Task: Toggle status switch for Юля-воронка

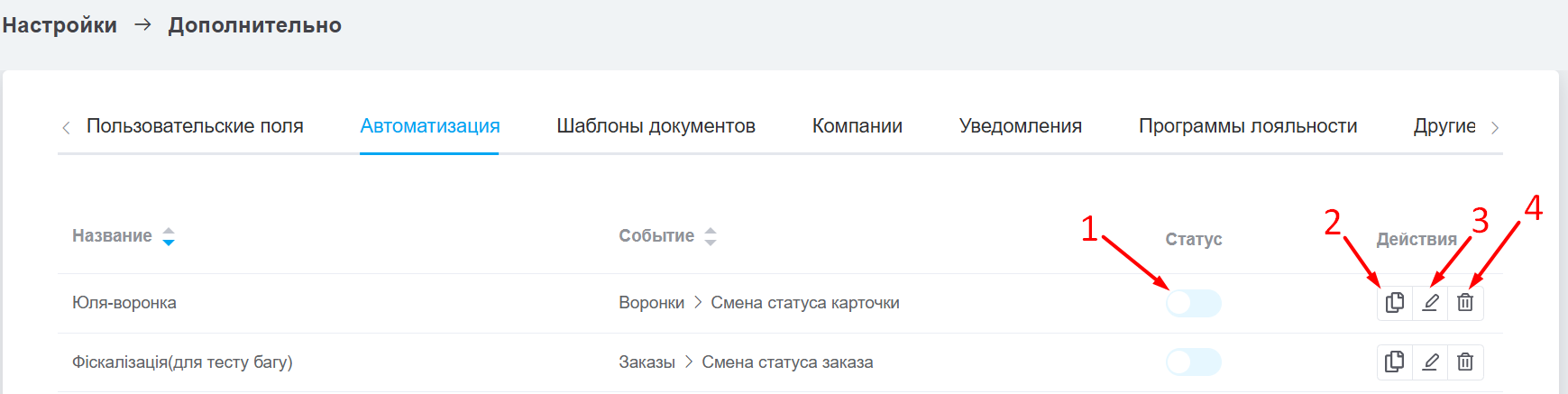Action: pos(1193,303)
